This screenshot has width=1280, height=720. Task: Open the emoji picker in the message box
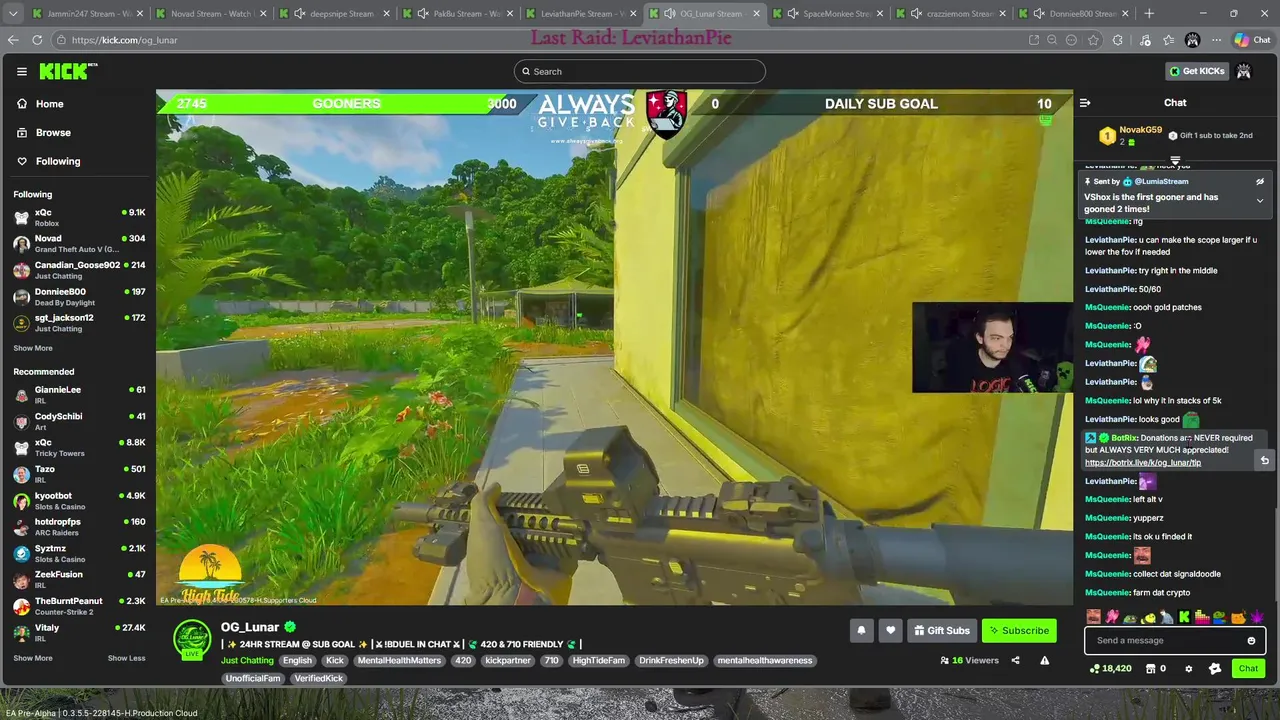pos(1251,641)
